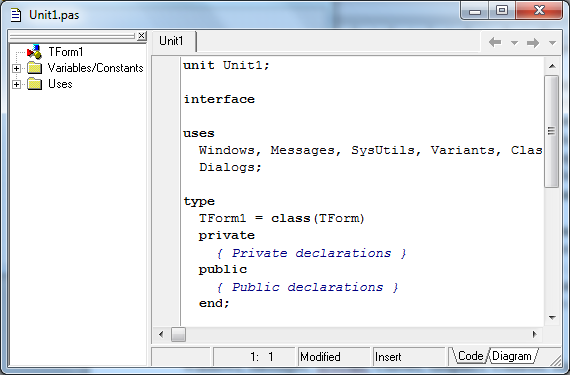This screenshot has height=375, width=570.
Task: Switch to the Unit1 editor tab
Action: click(172, 41)
